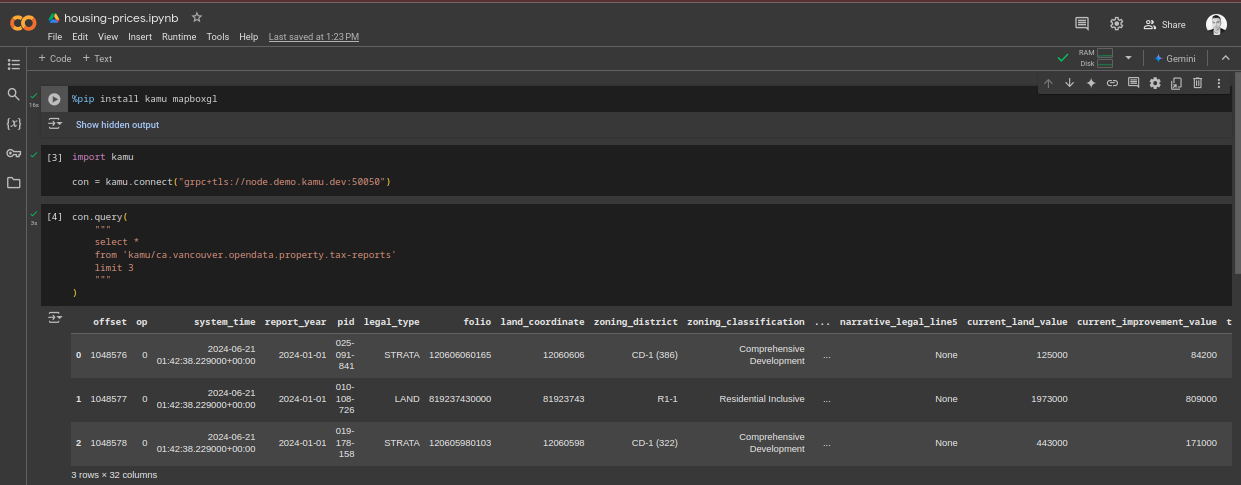The width and height of the screenshot is (1241, 485).
Task: Open the RAM/Disk connection dropdown arrow
Action: pos(1128,58)
